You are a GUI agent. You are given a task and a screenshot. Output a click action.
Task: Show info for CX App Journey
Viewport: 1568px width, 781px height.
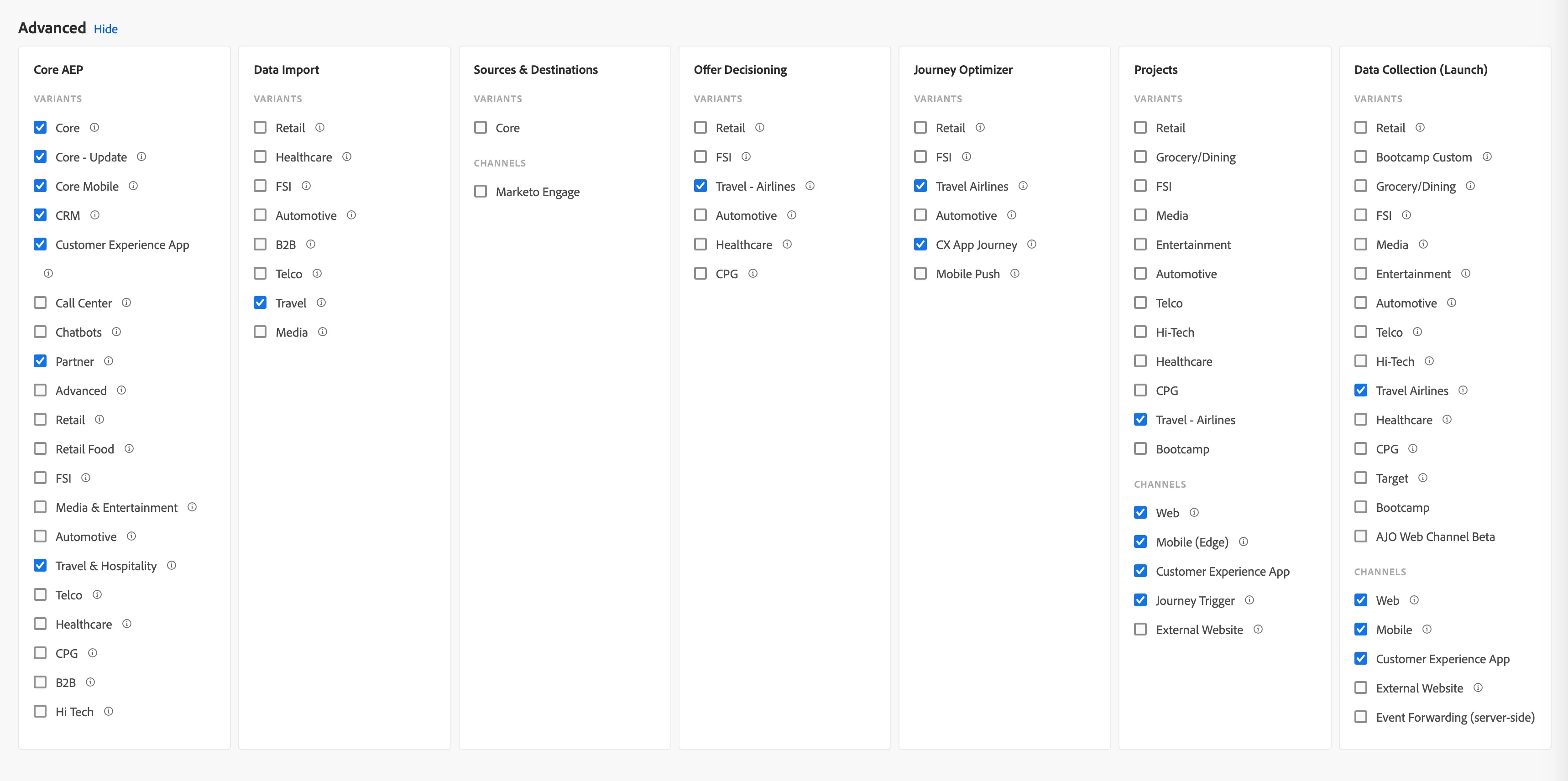[x=1032, y=244]
